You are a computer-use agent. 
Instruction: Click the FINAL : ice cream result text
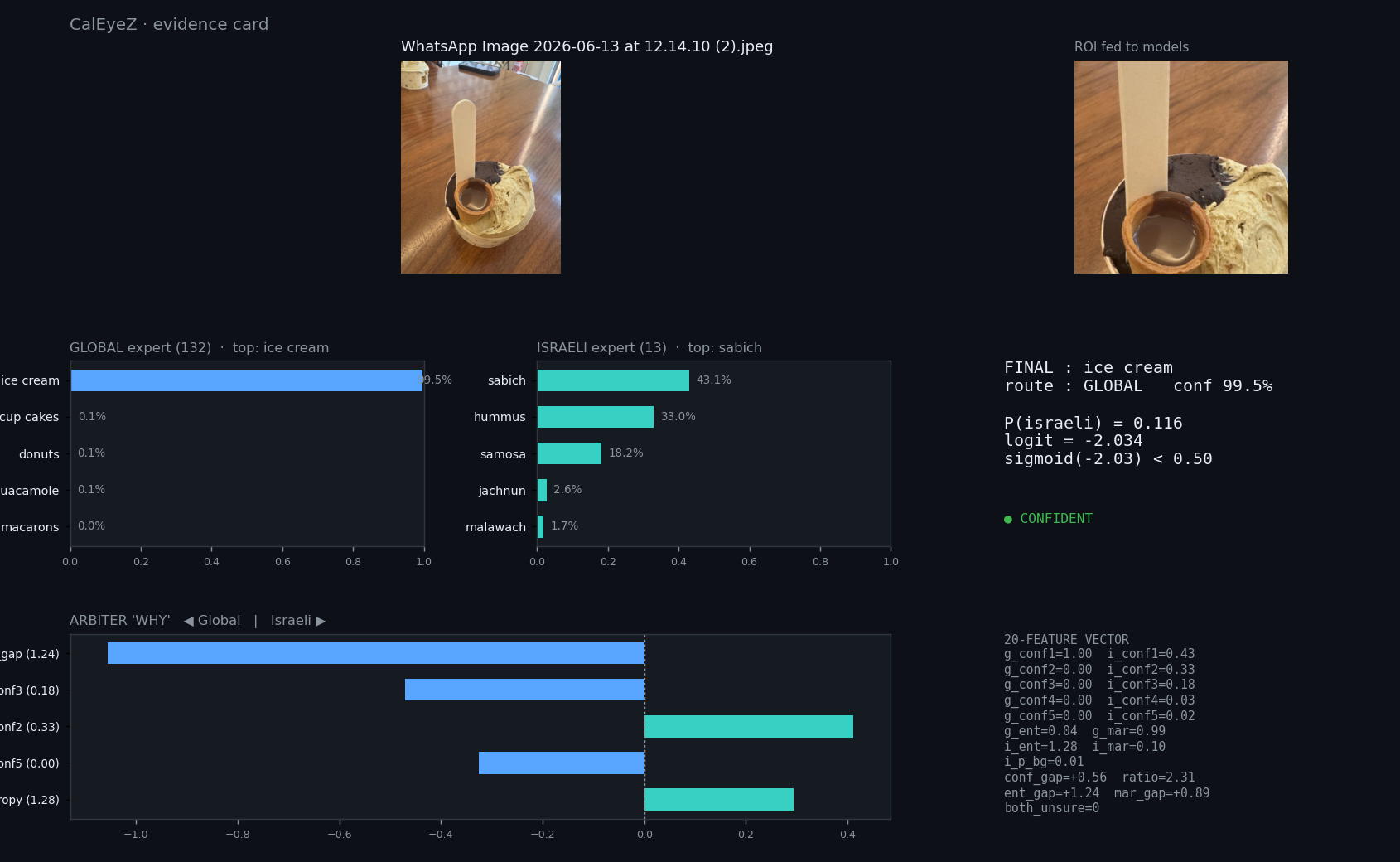[x=1089, y=367]
